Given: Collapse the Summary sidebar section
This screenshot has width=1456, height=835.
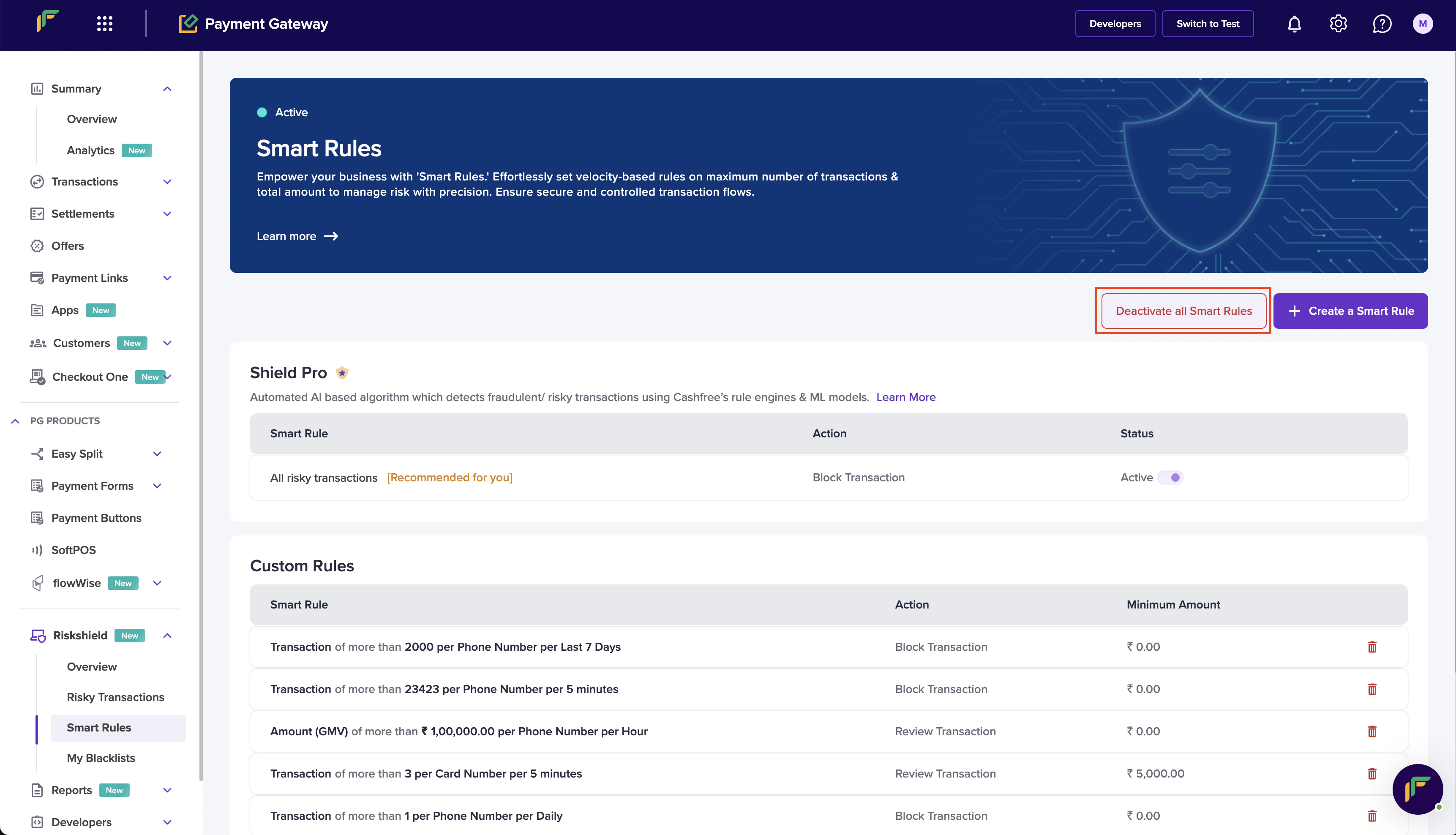Looking at the screenshot, I should pyautogui.click(x=167, y=89).
